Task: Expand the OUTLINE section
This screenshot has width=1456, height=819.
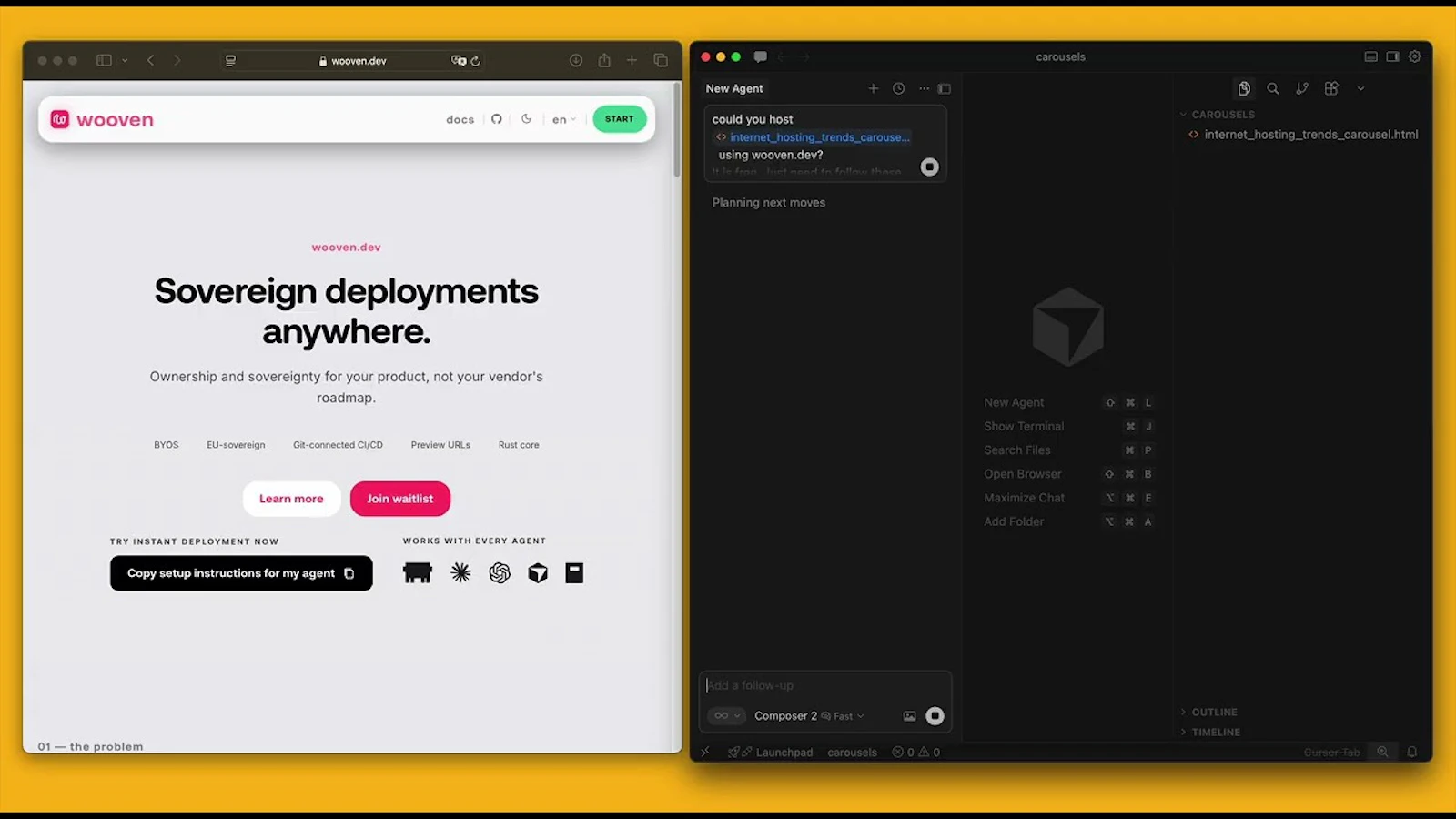Action: click(x=1208, y=712)
